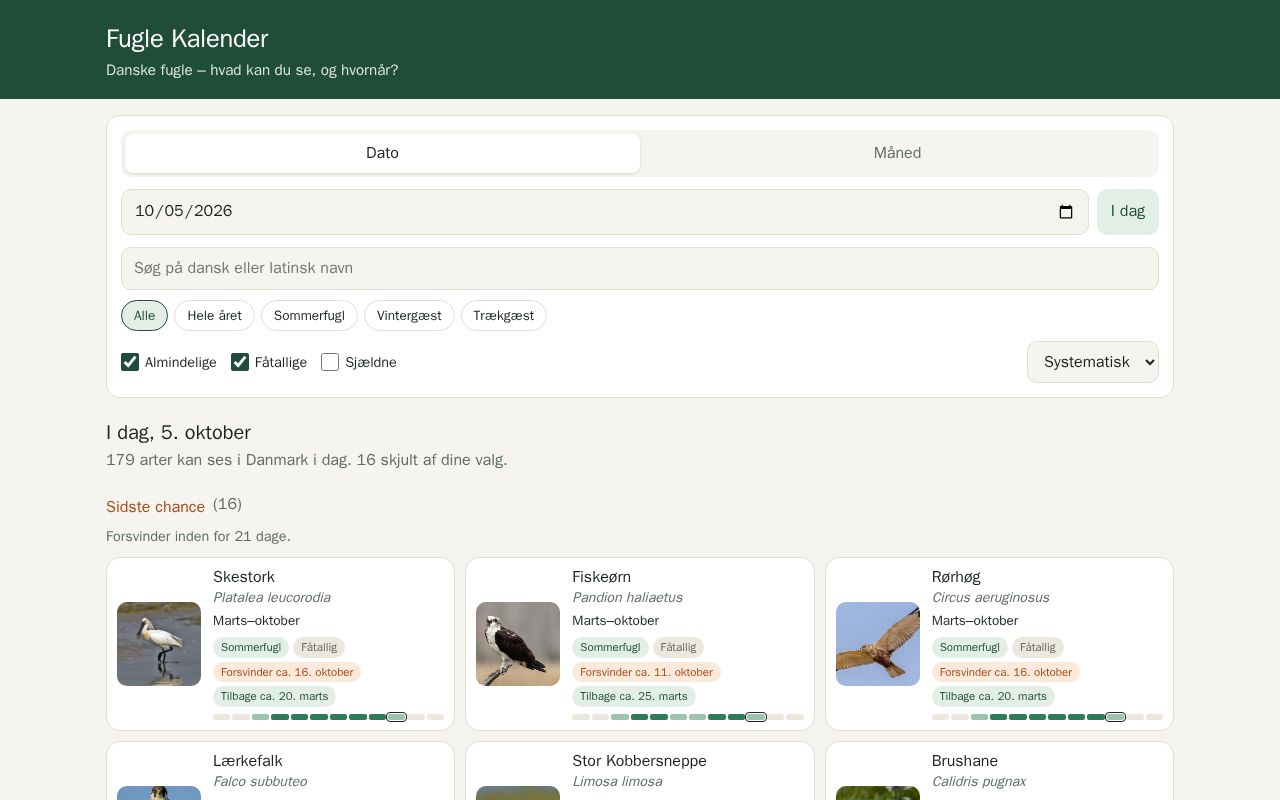Uncheck the Fåtallige checkbox

[x=240, y=362]
